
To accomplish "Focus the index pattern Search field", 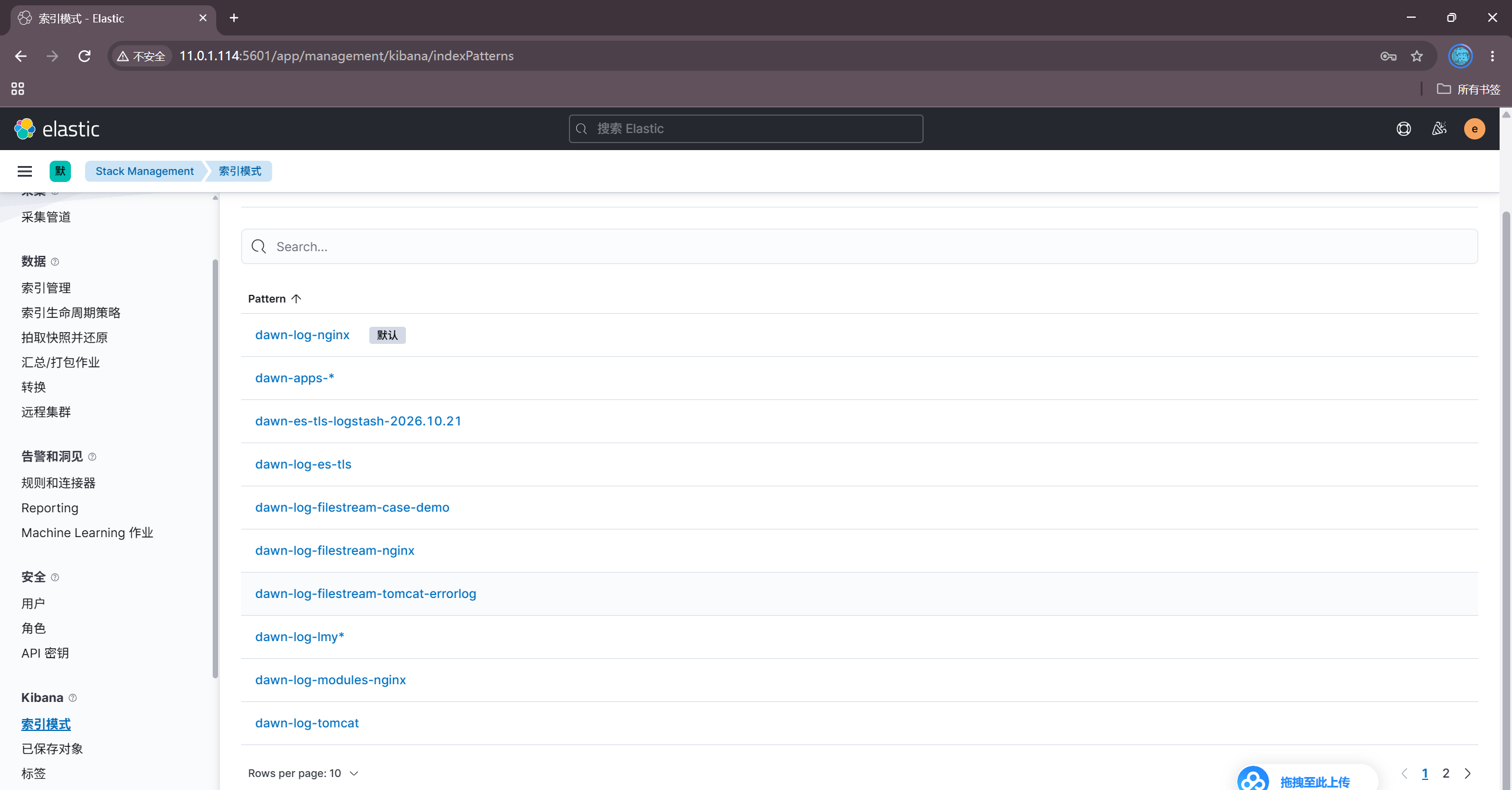I will (859, 246).
